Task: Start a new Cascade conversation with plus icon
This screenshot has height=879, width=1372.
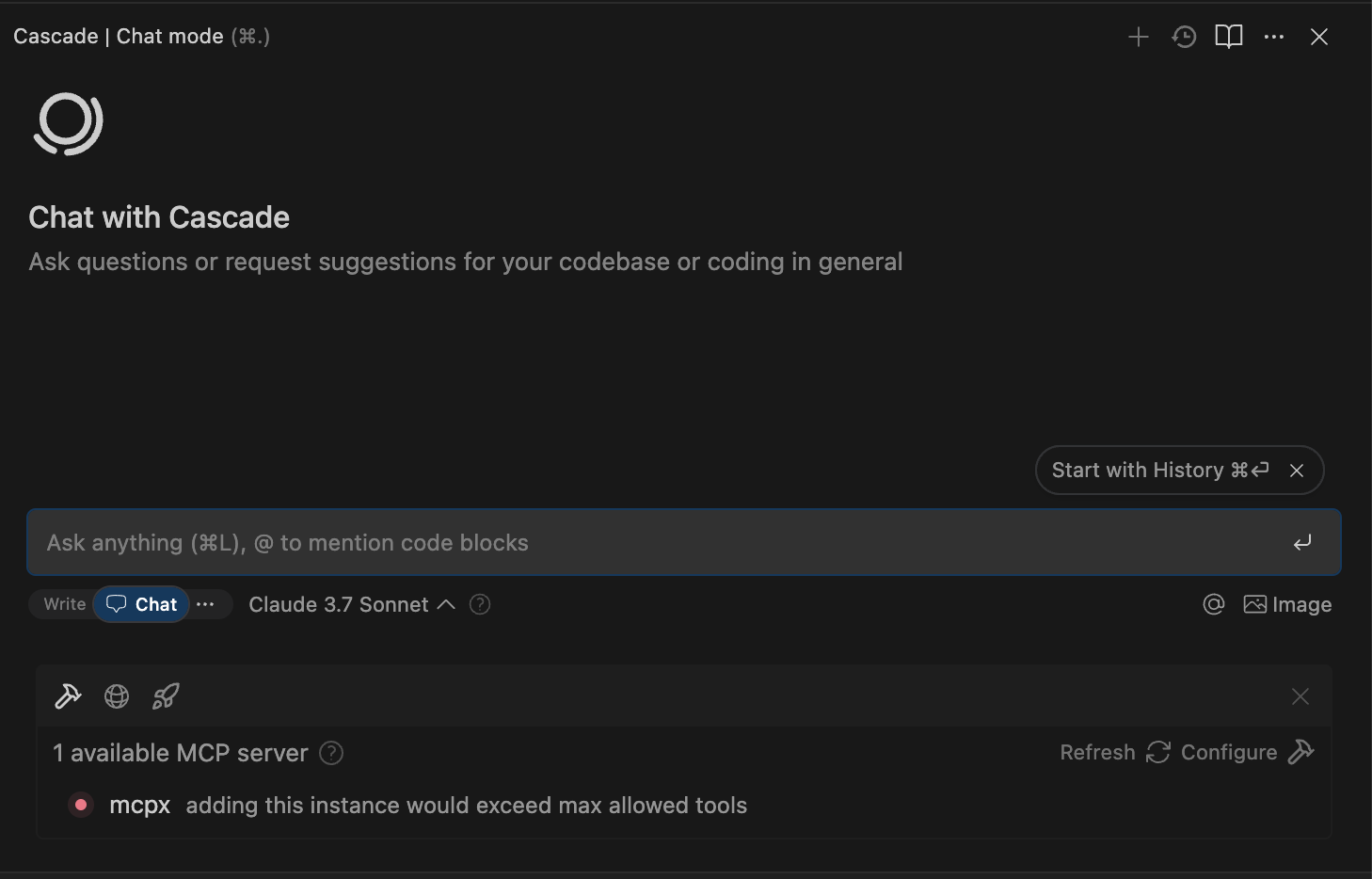Action: coord(1139,37)
